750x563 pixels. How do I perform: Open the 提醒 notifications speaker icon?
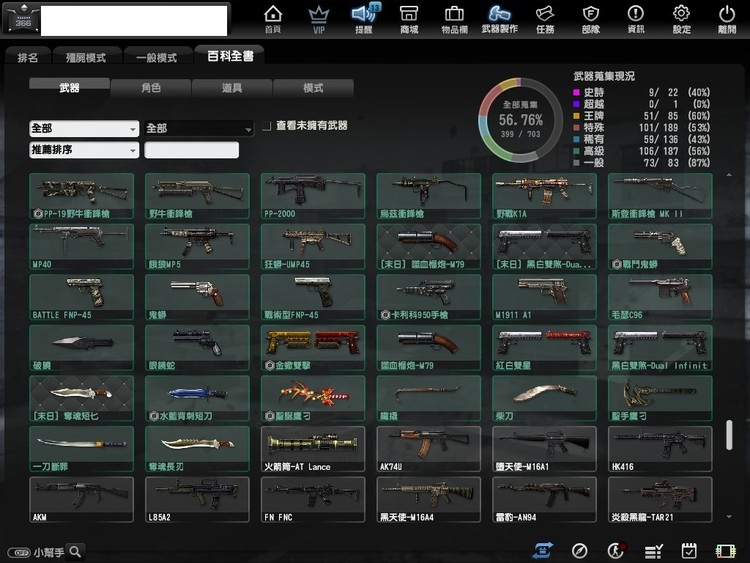(364, 19)
